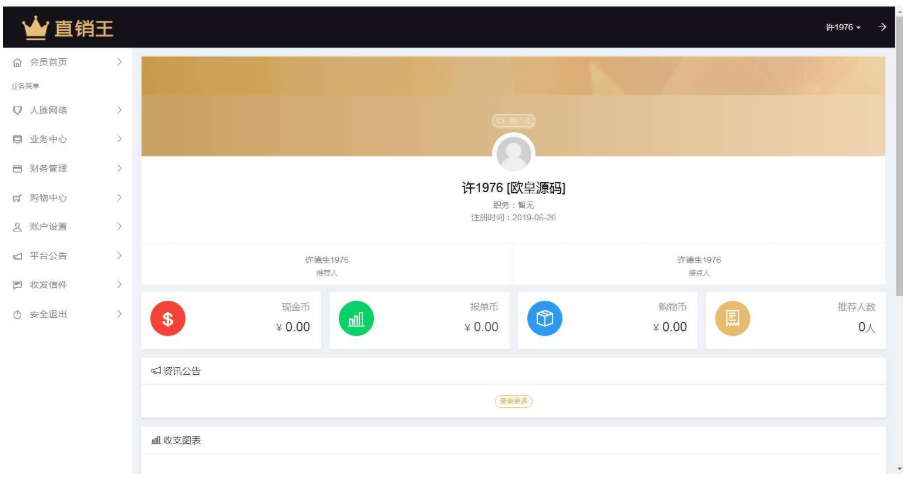The width and height of the screenshot is (911, 483).
Task: Click the 查看更多 button under announcements
Action: click(513, 401)
